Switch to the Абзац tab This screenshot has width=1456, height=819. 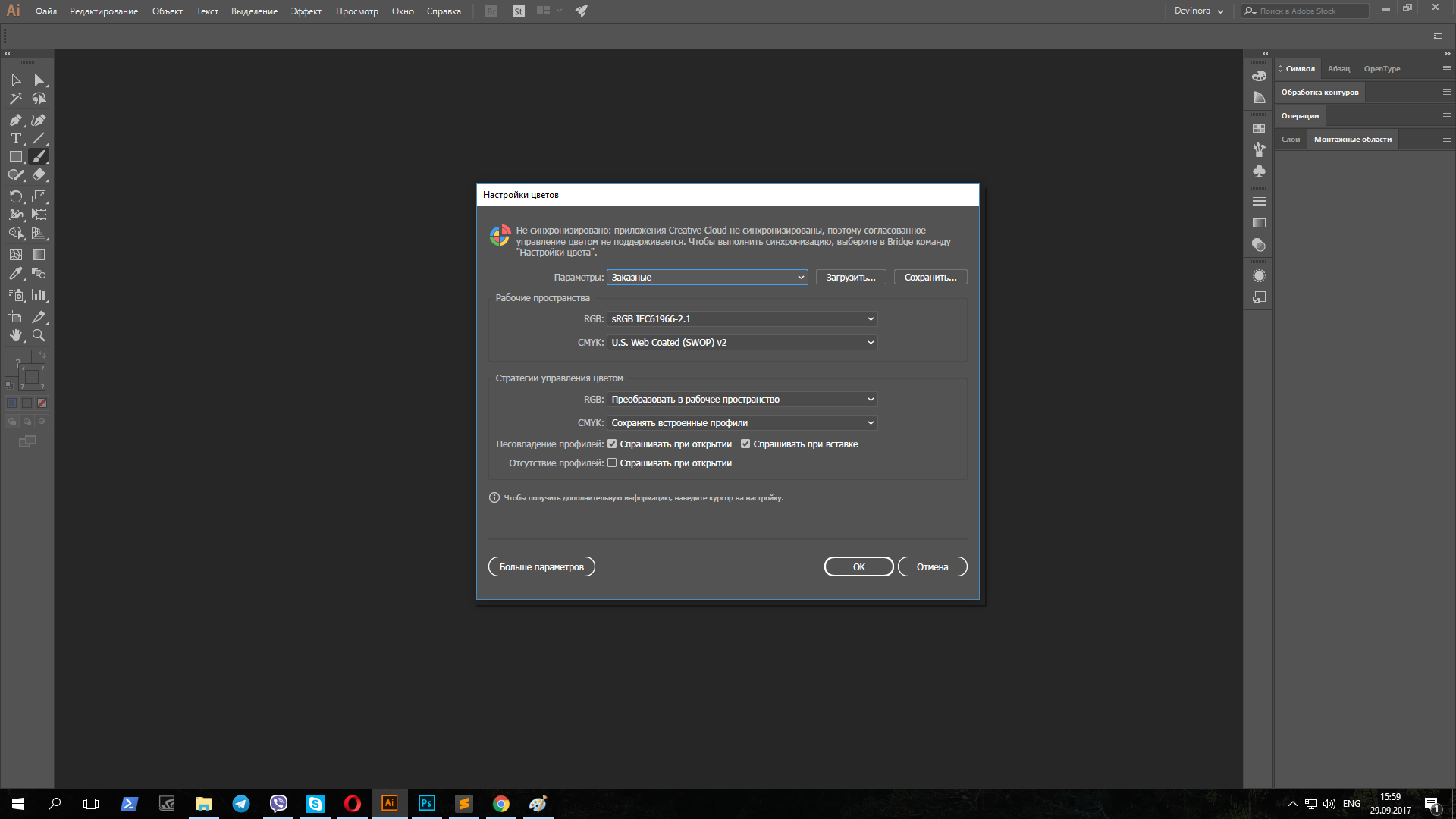point(1338,69)
